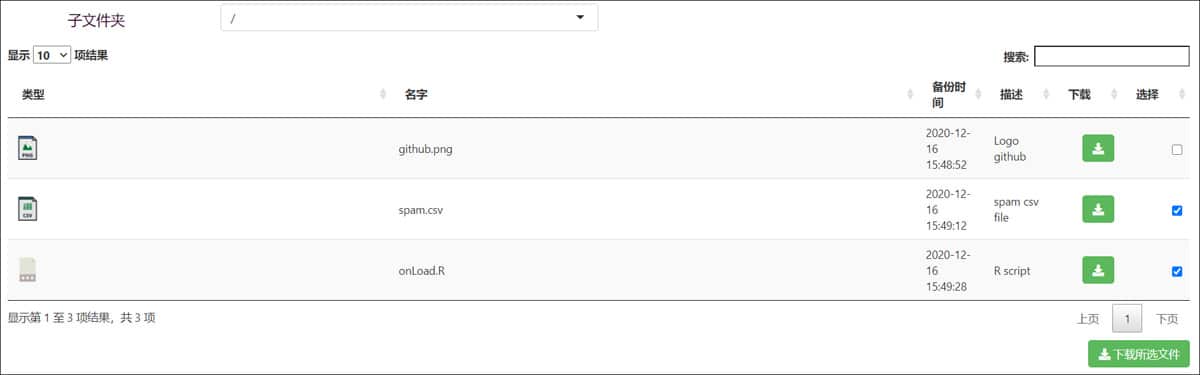This screenshot has width=1200, height=375.
Task: Sort table by 类型 column header
Action: 33,95
